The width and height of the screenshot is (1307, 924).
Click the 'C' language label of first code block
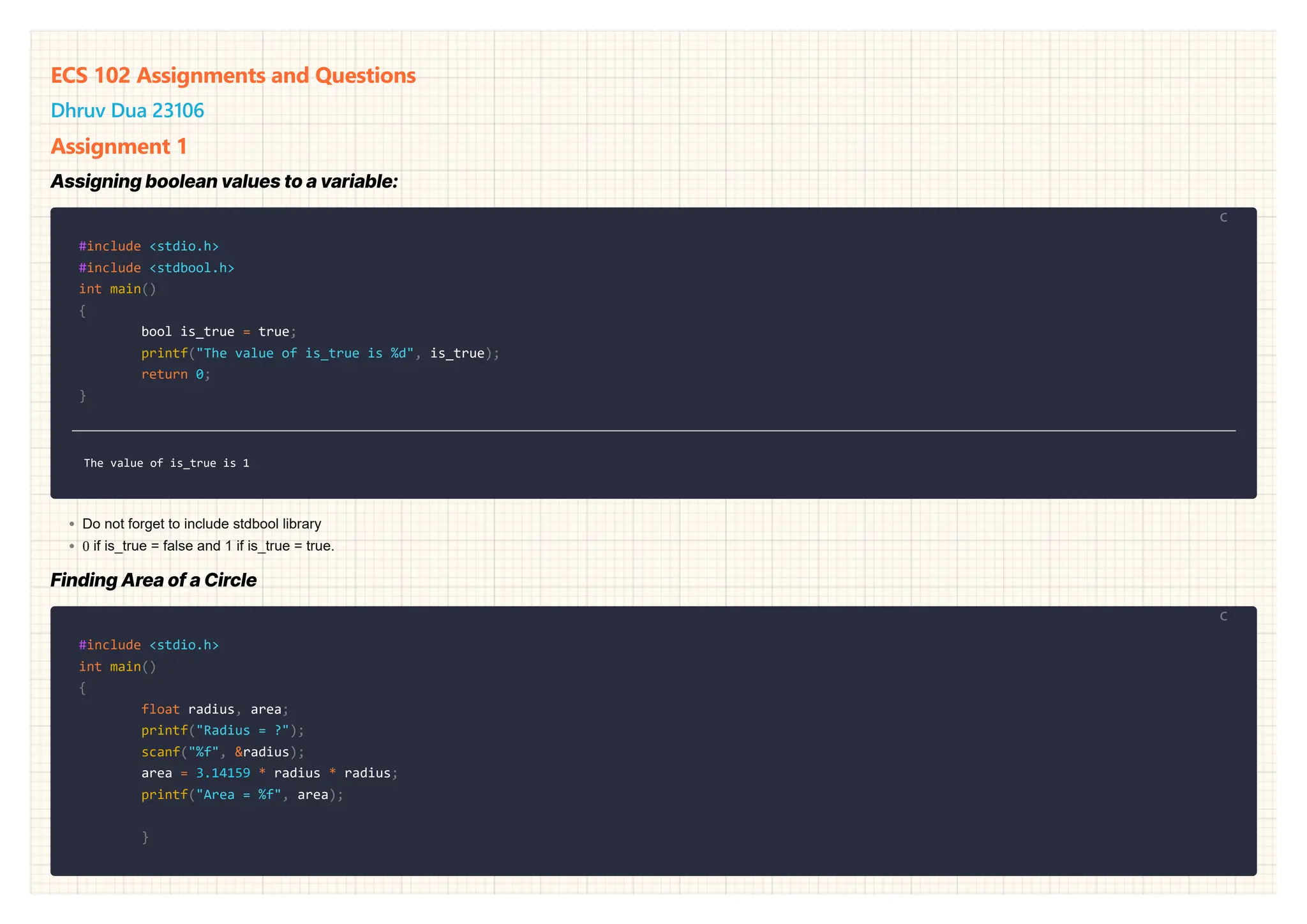pos(1223,218)
